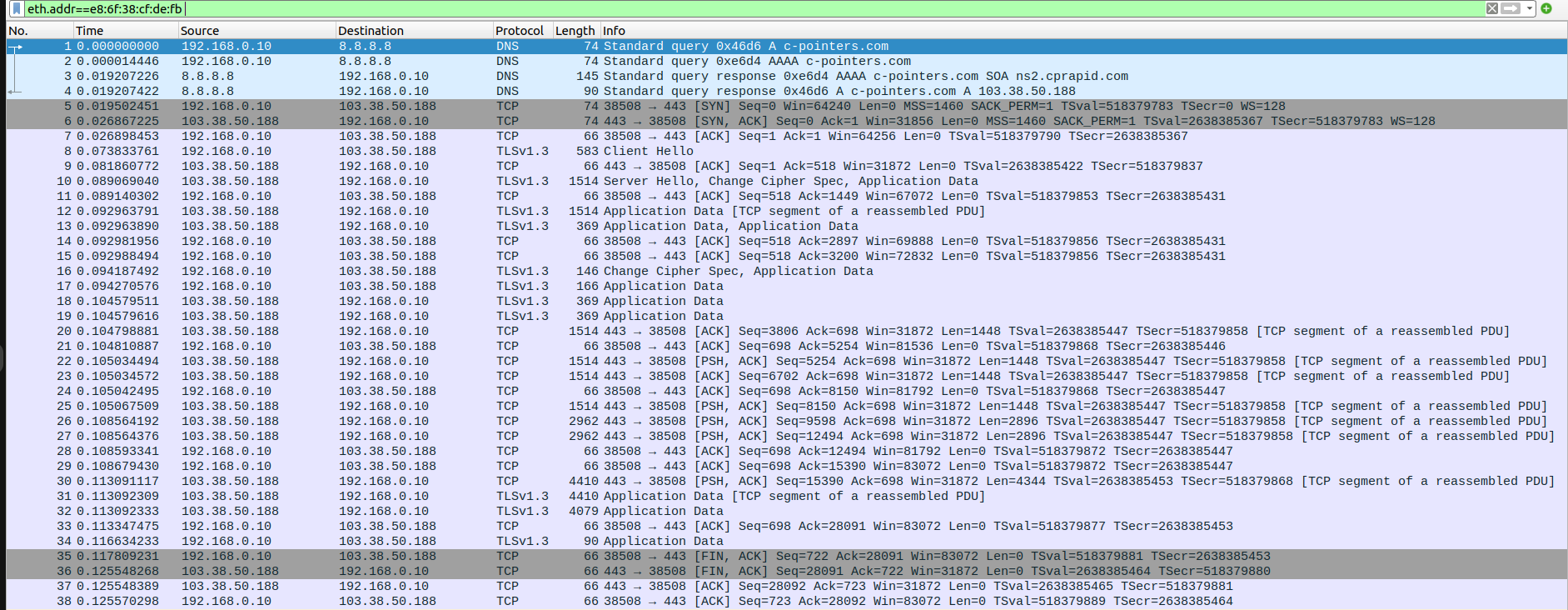The image size is (1568, 610).
Task: Select packet 8 TLSv1.3 Client Hello
Action: (x=648, y=152)
